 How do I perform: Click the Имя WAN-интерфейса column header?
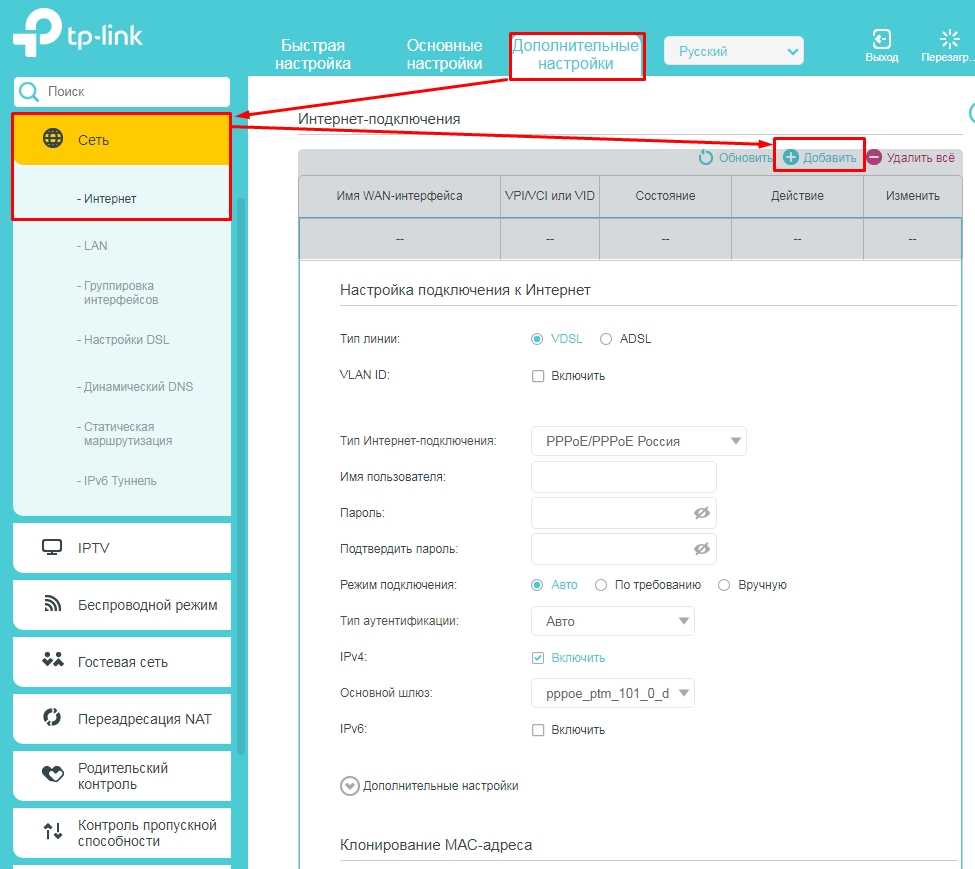coord(399,196)
